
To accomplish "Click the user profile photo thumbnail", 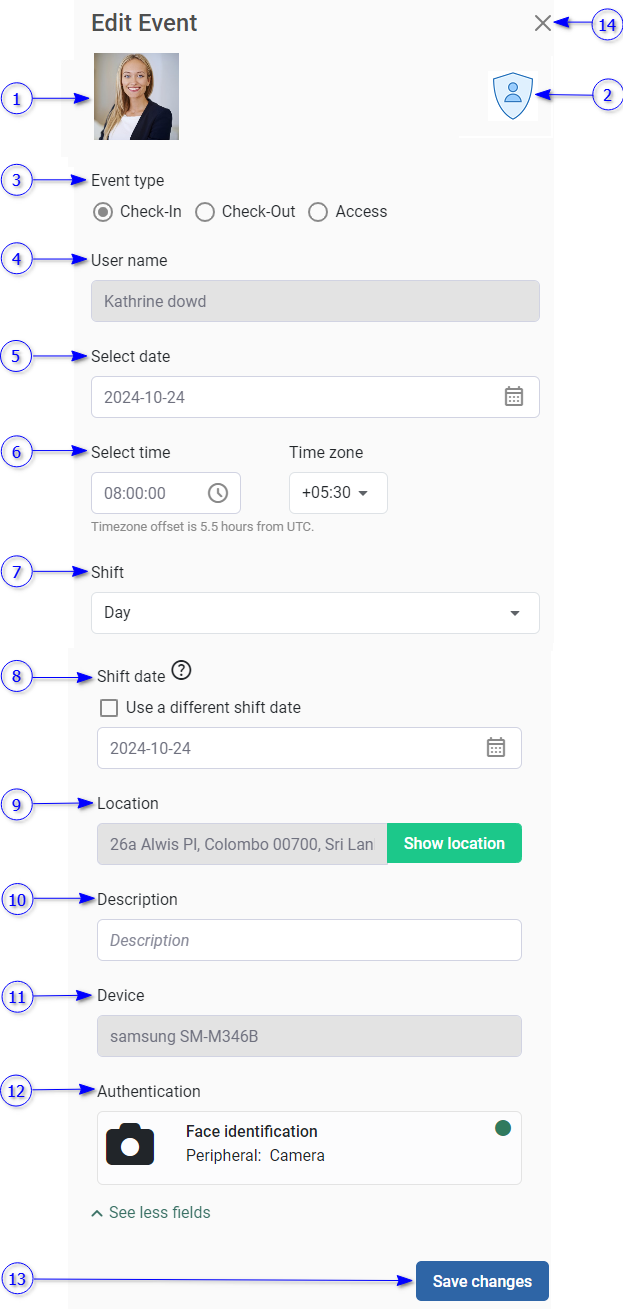I will click(136, 97).
